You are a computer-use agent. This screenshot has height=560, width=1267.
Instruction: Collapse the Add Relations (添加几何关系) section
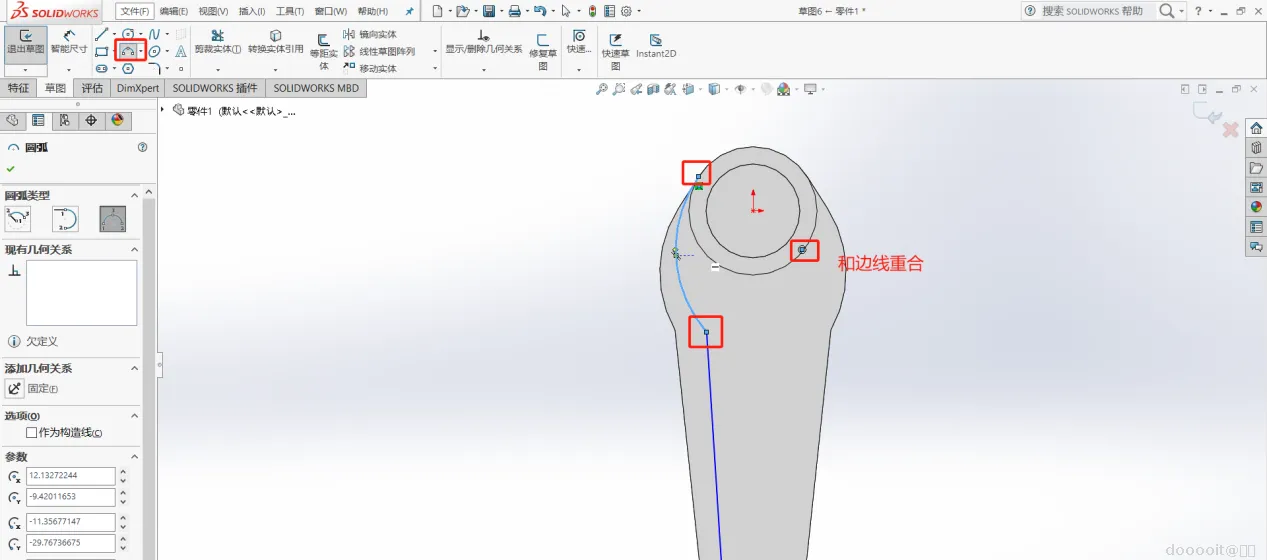coord(135,368)
